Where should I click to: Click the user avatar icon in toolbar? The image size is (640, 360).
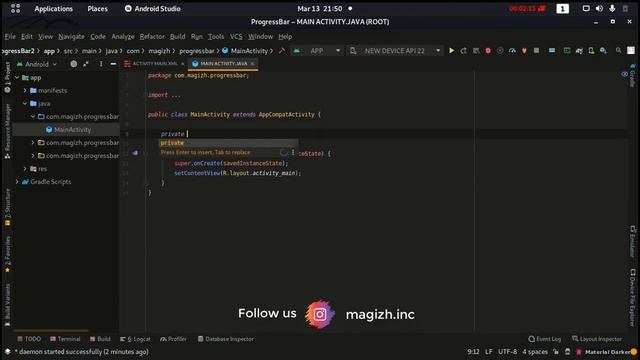(631, 51)
